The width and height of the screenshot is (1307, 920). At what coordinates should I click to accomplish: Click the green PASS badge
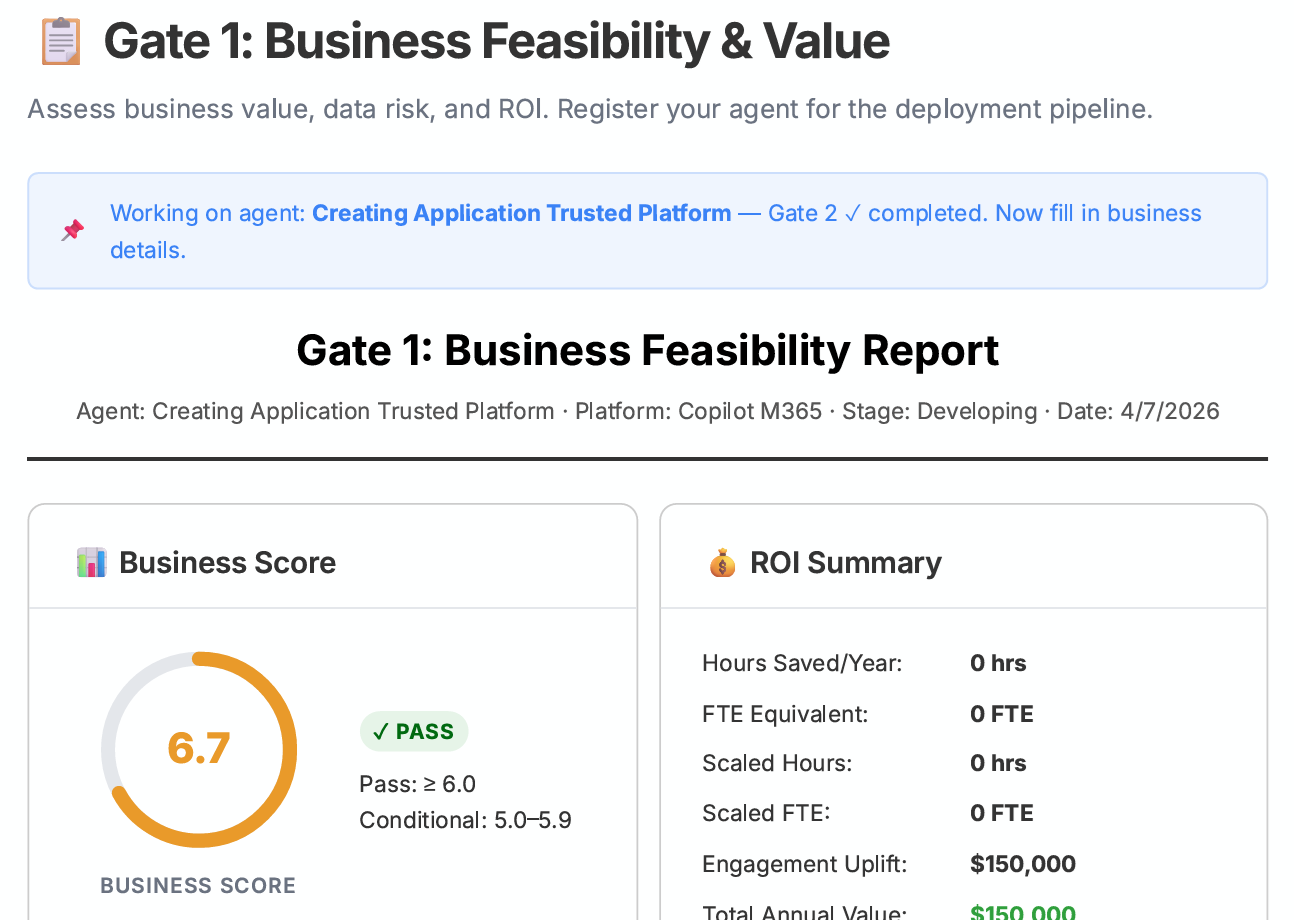pos(414,732)
